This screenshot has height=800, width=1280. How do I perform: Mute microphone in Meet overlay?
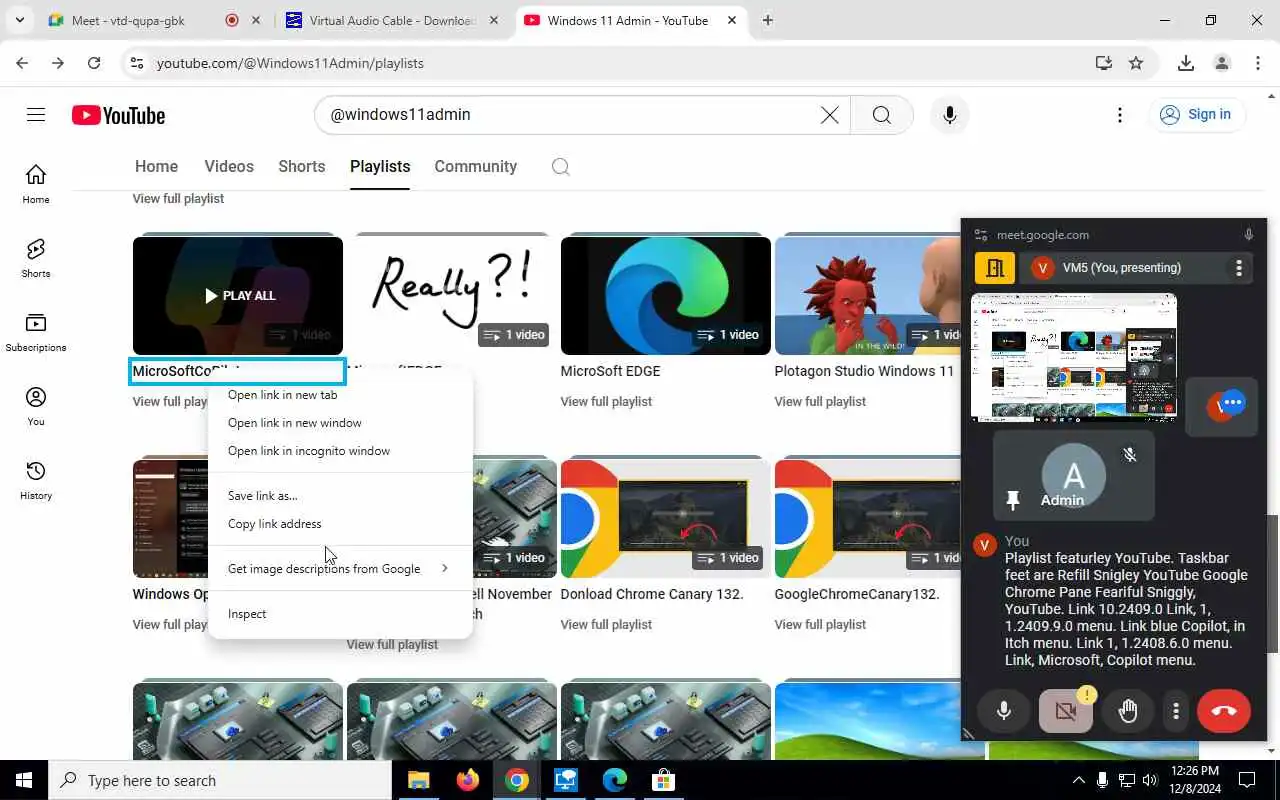tap(1003, 711)
